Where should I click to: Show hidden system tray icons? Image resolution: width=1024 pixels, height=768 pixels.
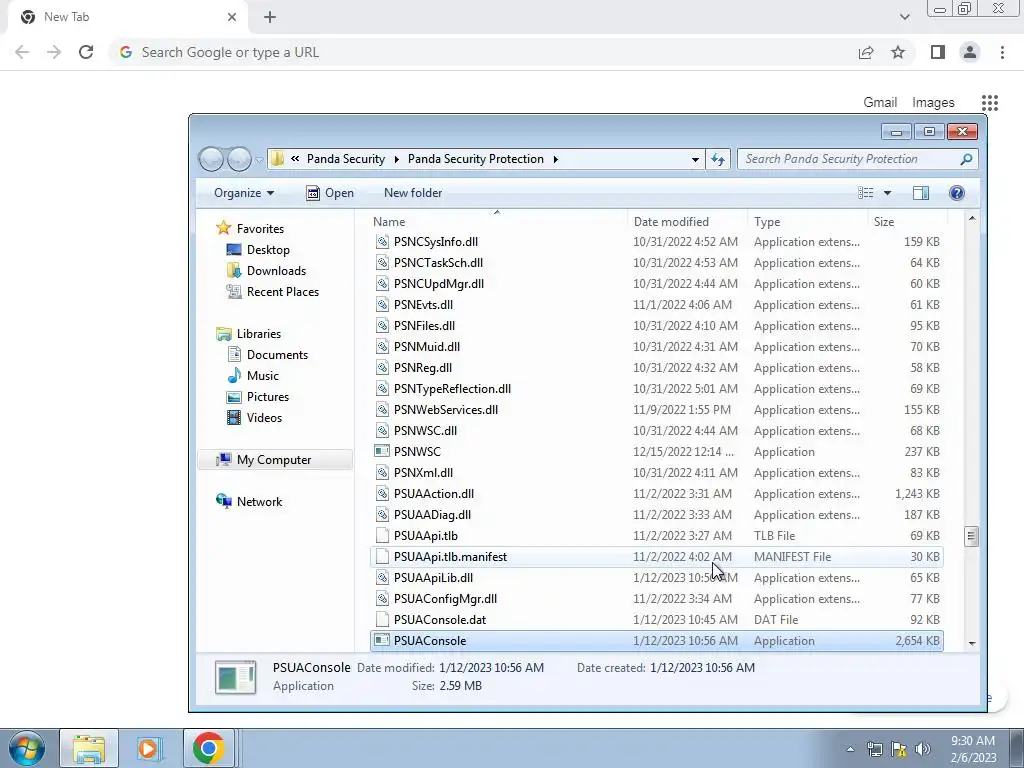(850, 749)
